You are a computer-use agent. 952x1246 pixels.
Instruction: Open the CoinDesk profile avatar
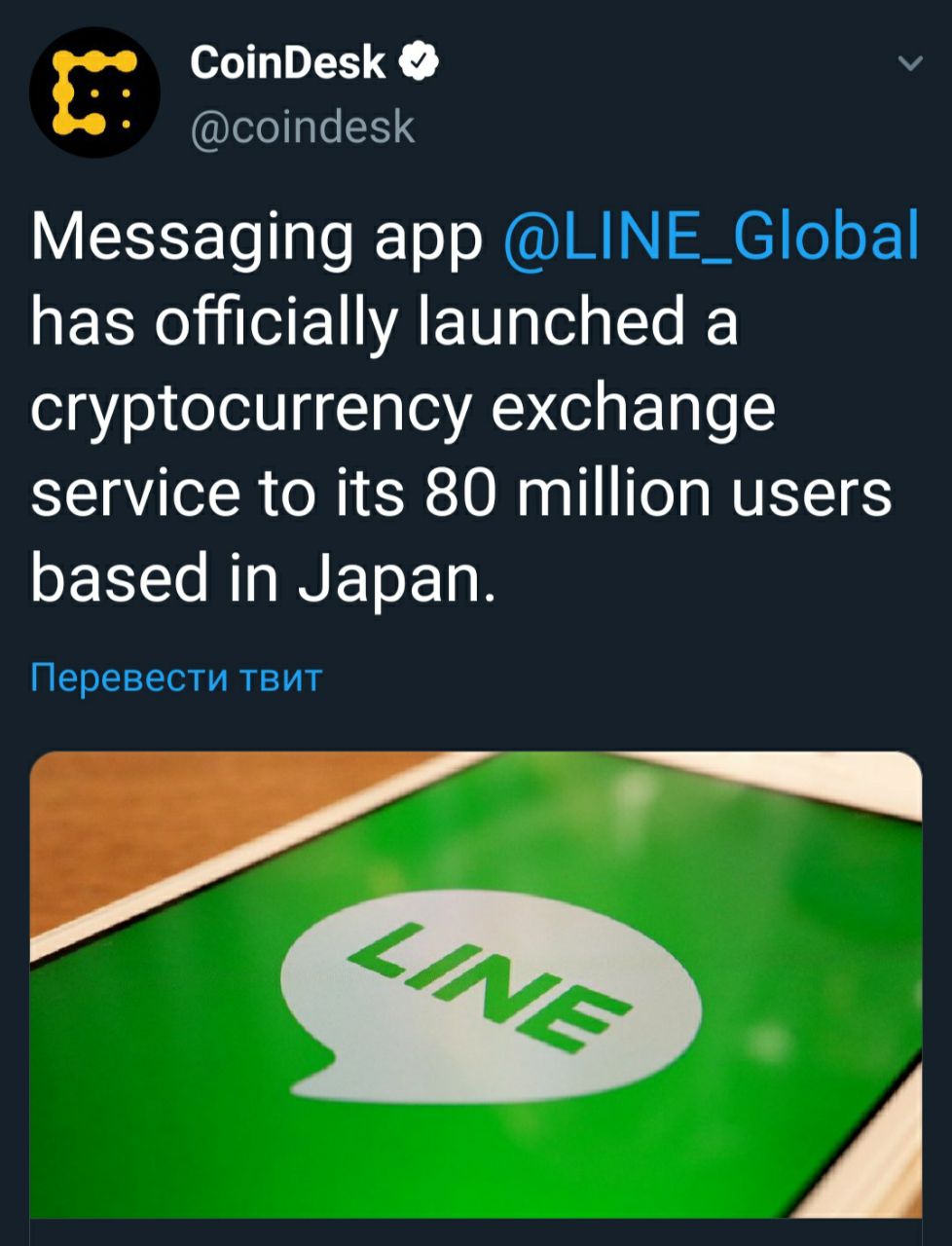click(x=94, y=92)
